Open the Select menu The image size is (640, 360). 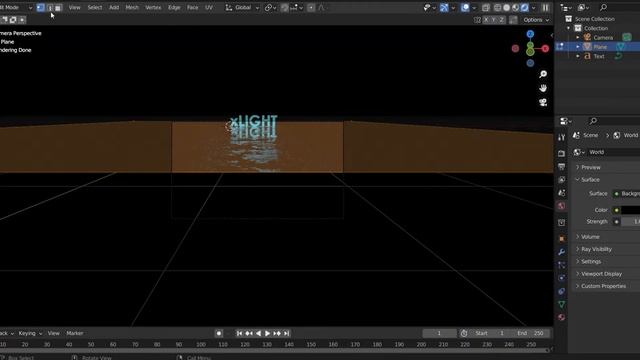pos(95,7)
